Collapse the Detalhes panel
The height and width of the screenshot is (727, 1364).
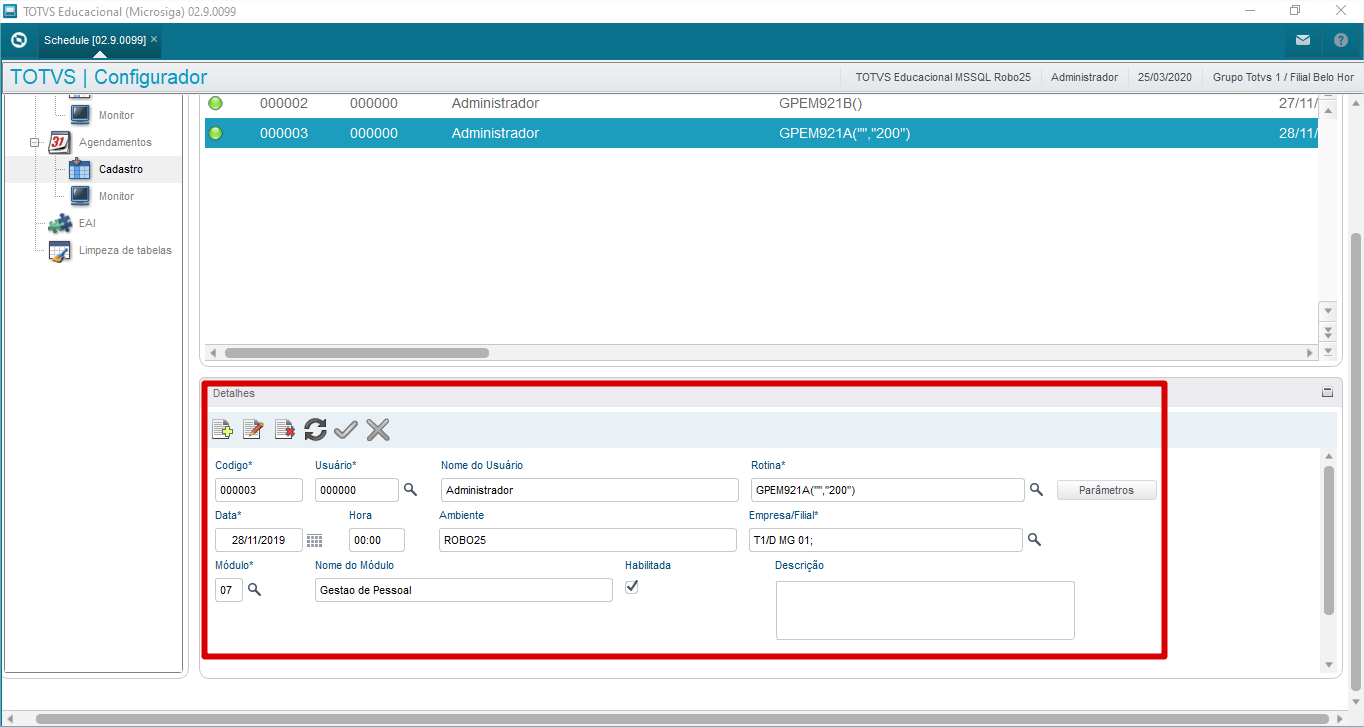tap(1328, 393)
